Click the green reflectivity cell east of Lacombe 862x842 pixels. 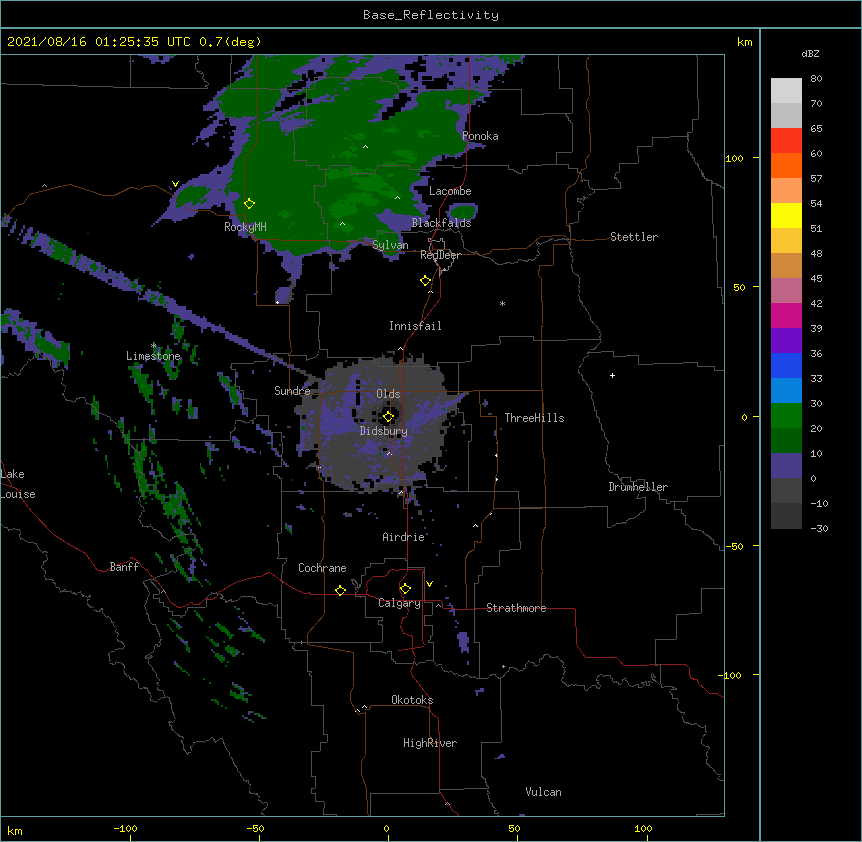click(463, 212)
